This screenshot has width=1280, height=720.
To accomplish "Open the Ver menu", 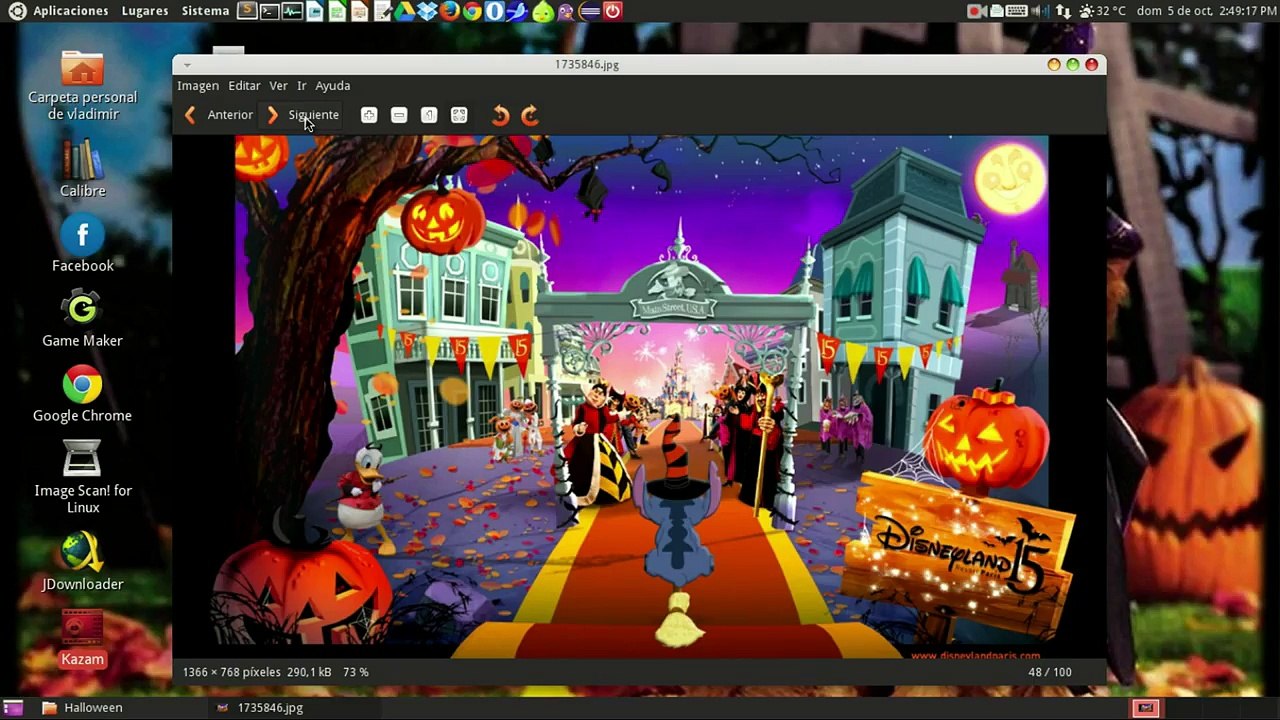I will pos(278,86).
